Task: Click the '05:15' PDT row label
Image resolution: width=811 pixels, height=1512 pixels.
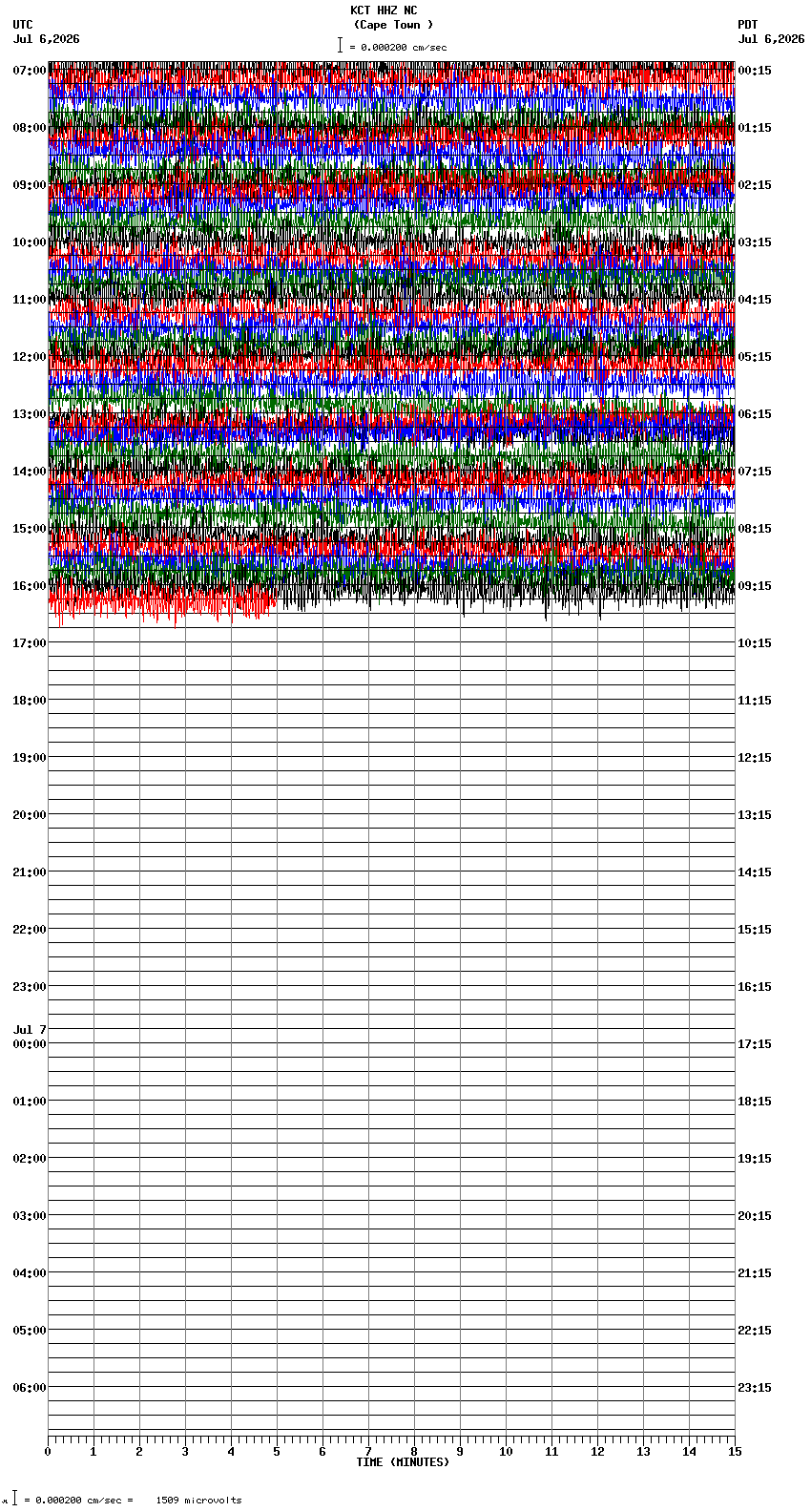Action: pyautogui.click(x=755, y=357)
